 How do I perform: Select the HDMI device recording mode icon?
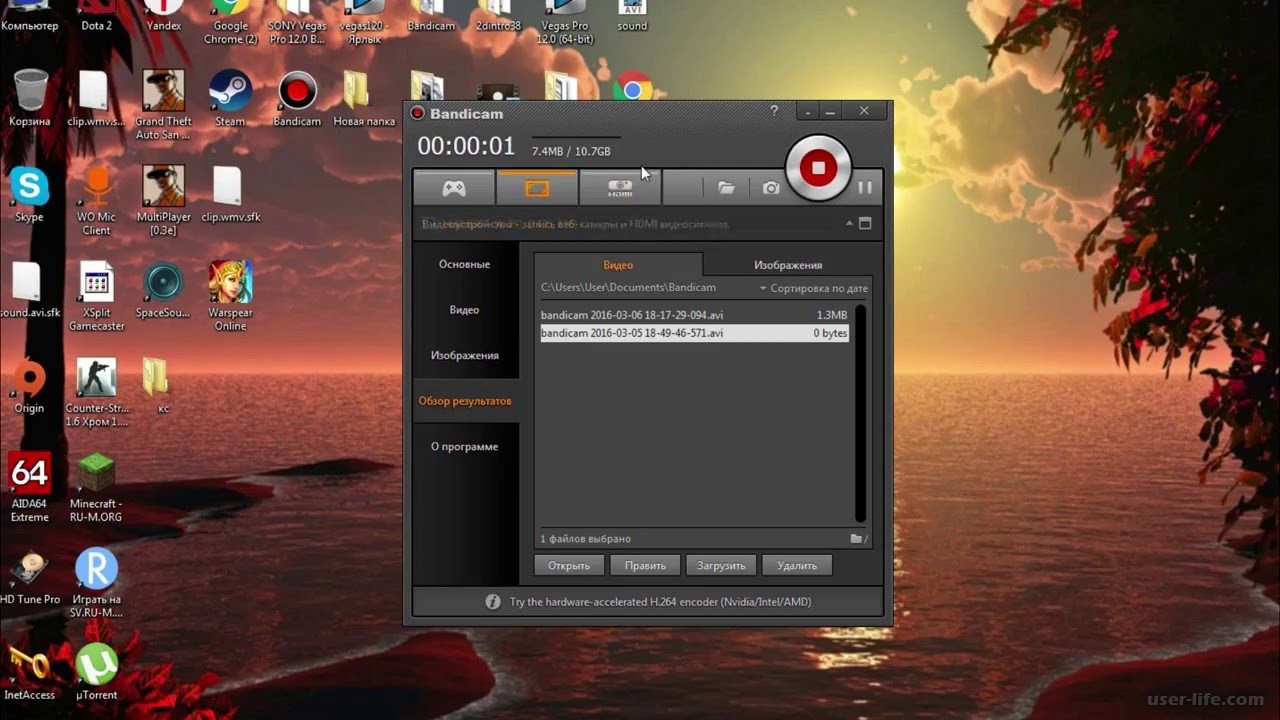pyautogui.click(x=620, y=188)
